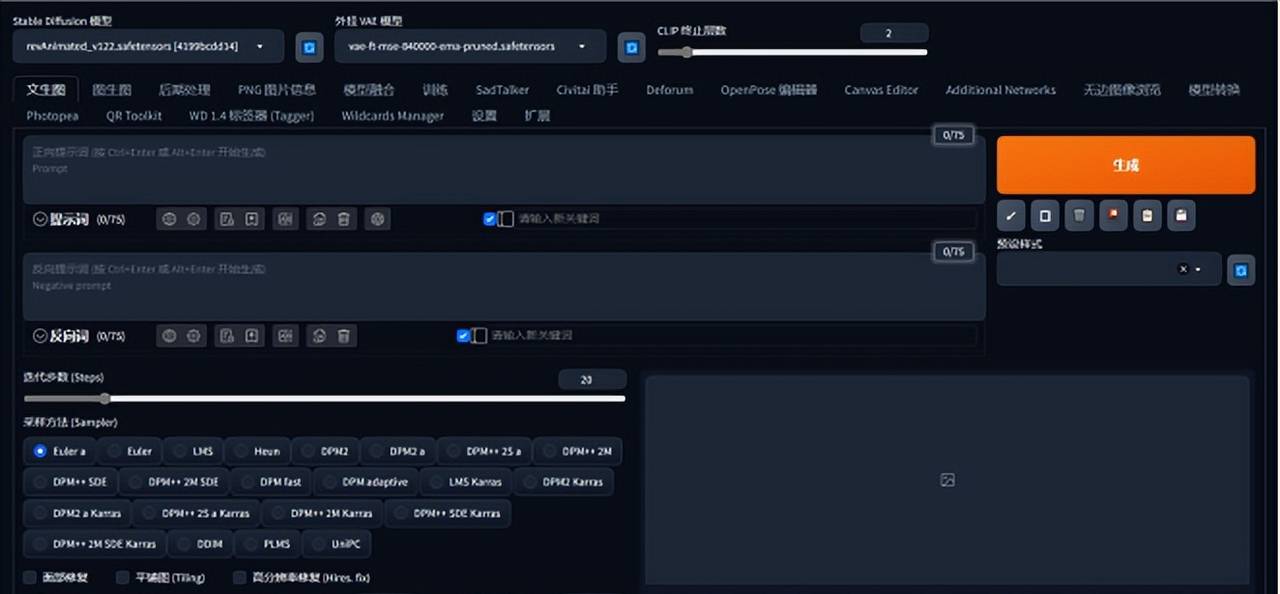Open the external VAE model dropdown
The height and width of the screenshot is (594, 1280).
(470, 46)
